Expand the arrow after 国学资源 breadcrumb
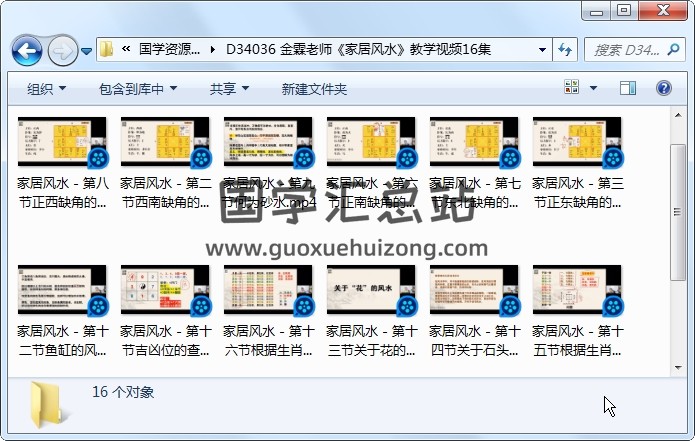This screenshot has height=441, width=695. click(213, 49)
